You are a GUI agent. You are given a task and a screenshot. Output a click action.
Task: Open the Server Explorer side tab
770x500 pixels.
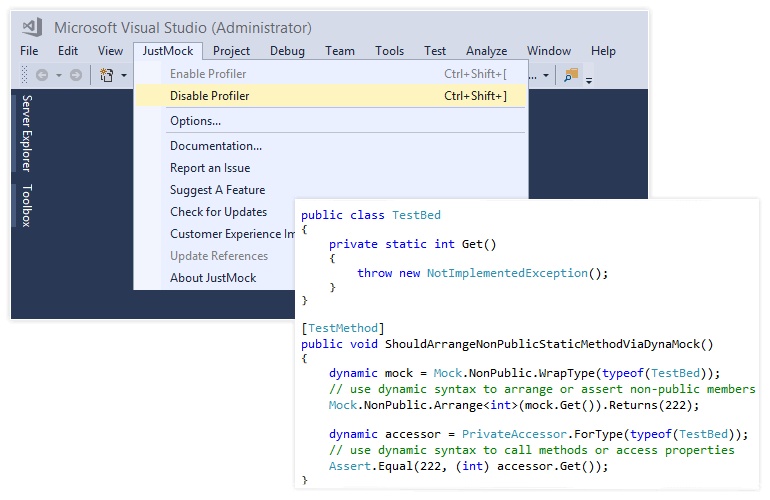pyautogui.click(x=27, y=133)
